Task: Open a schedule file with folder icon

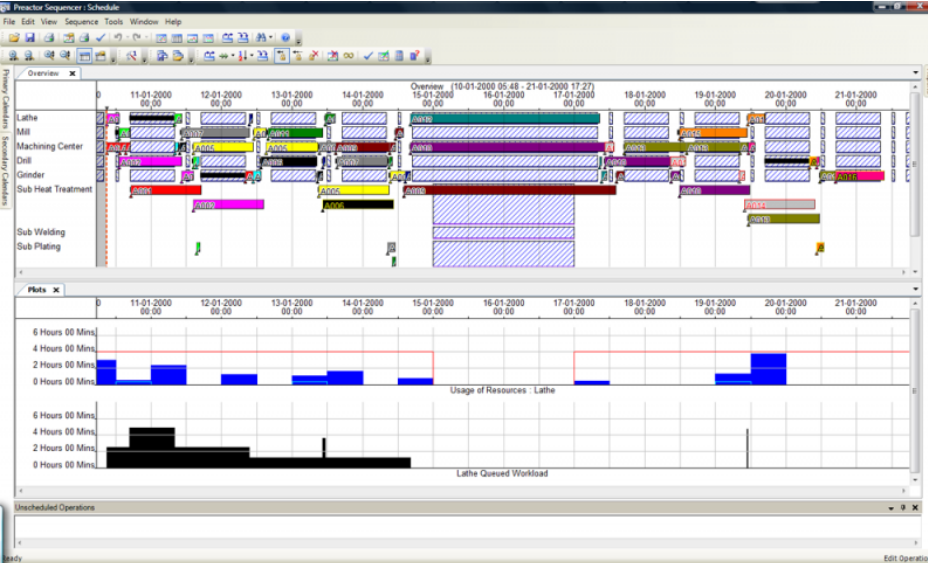Action: [x=14, y=37]
